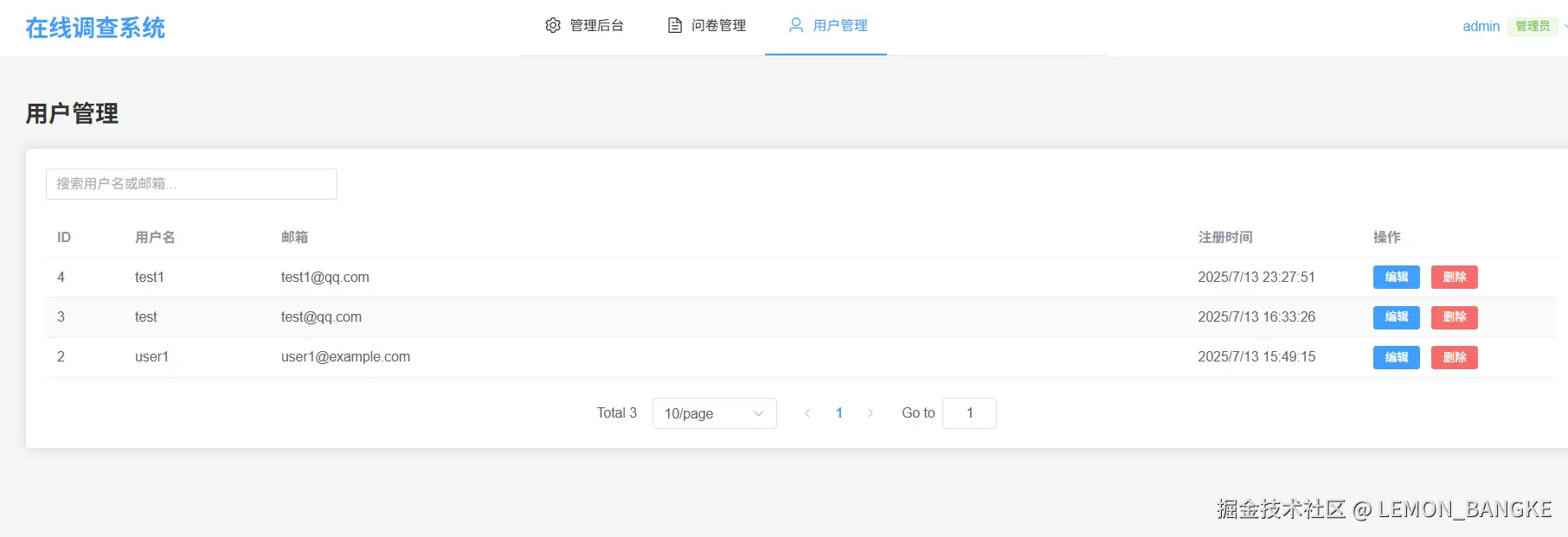
Task: Edit user test1 with 编辑 button
Action: pos(1396,277)
